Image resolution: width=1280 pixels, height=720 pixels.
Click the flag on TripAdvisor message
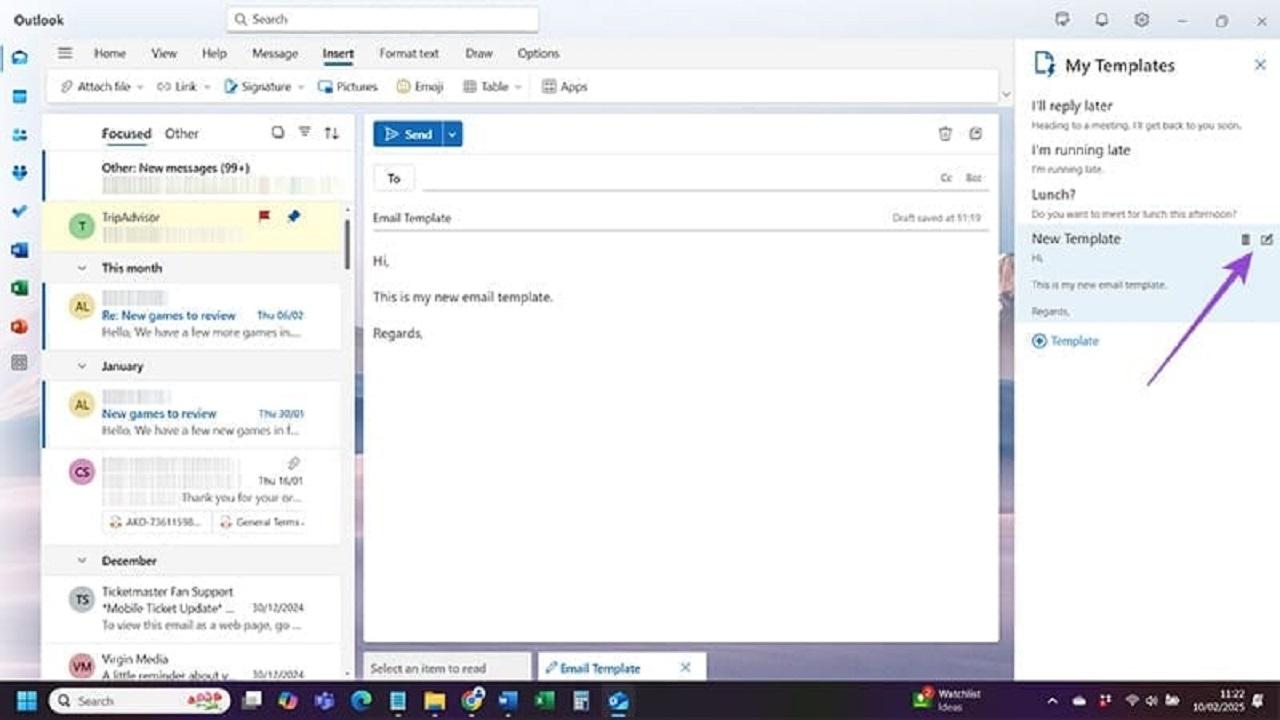tap(264, 216)
